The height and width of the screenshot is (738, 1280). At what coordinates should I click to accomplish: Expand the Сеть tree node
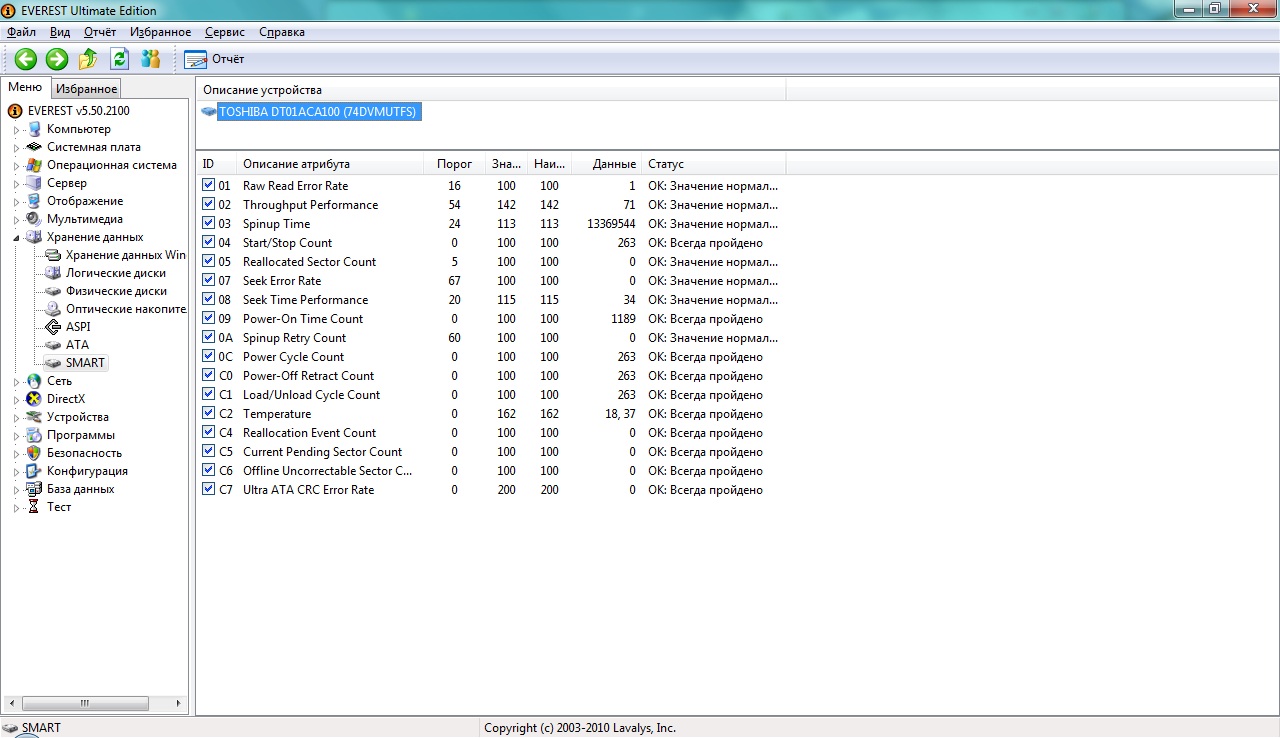16,382
